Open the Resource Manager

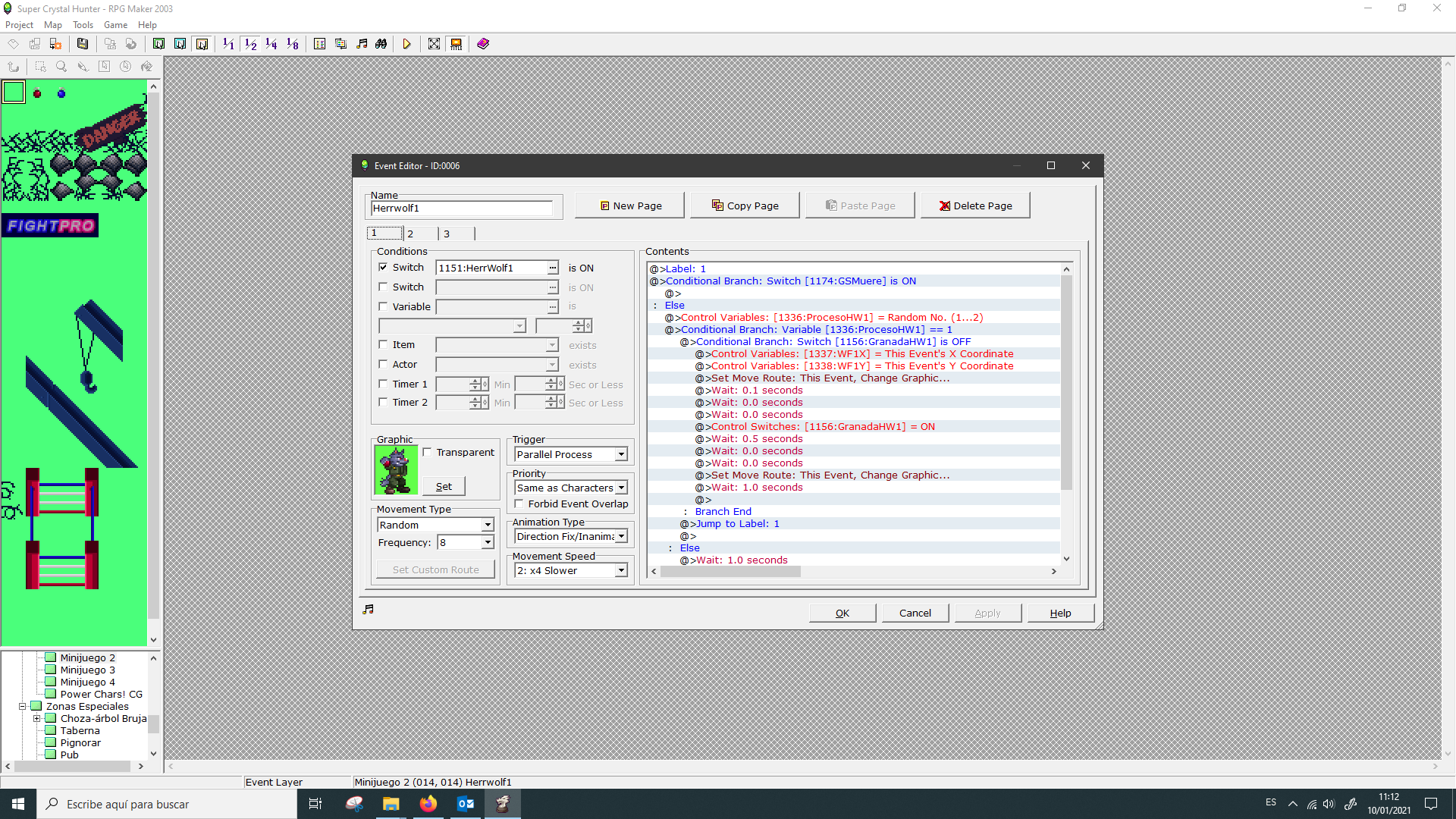tap(340, 43)
